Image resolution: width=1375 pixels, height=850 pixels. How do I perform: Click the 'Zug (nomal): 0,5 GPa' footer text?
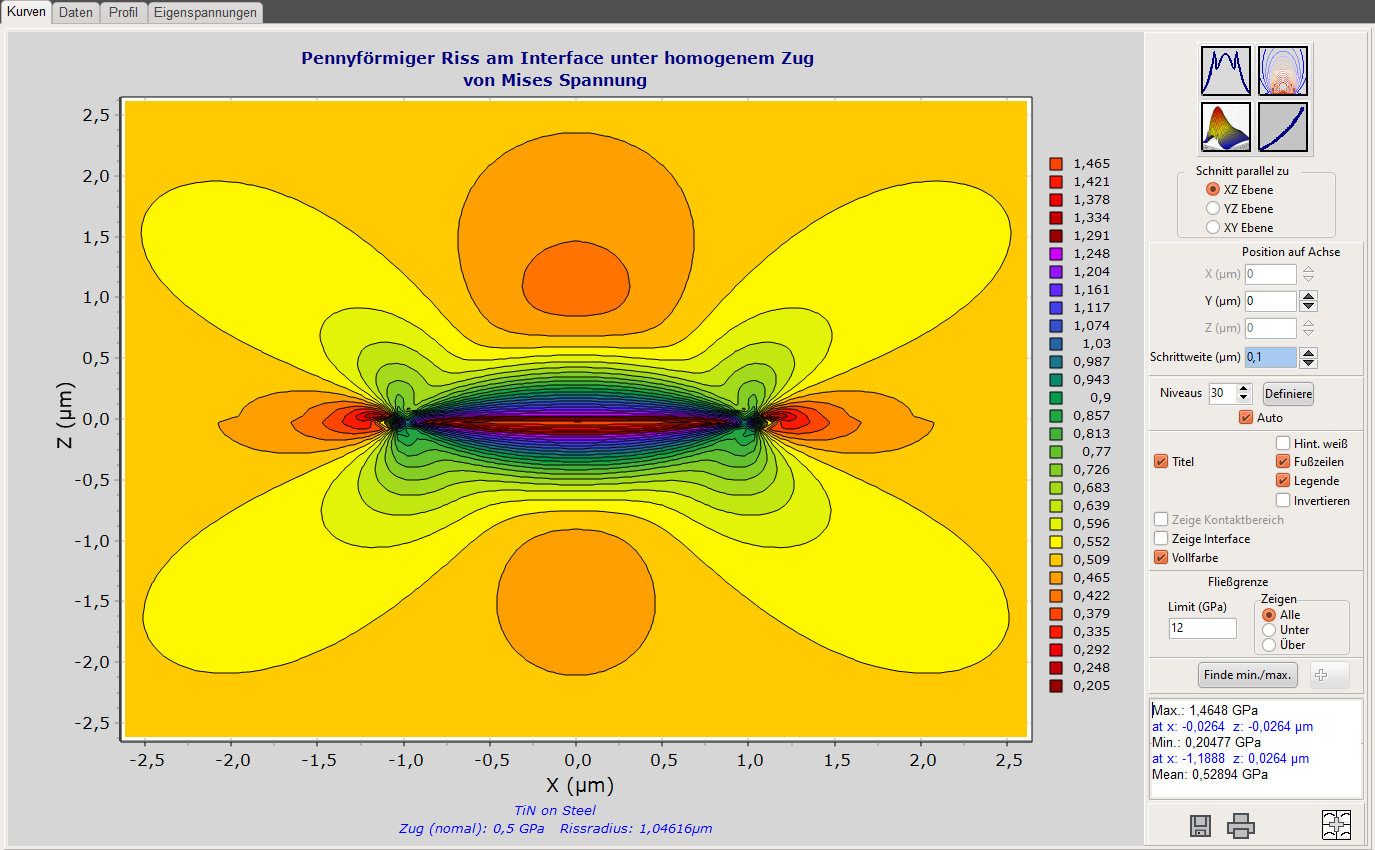(471, 829)
